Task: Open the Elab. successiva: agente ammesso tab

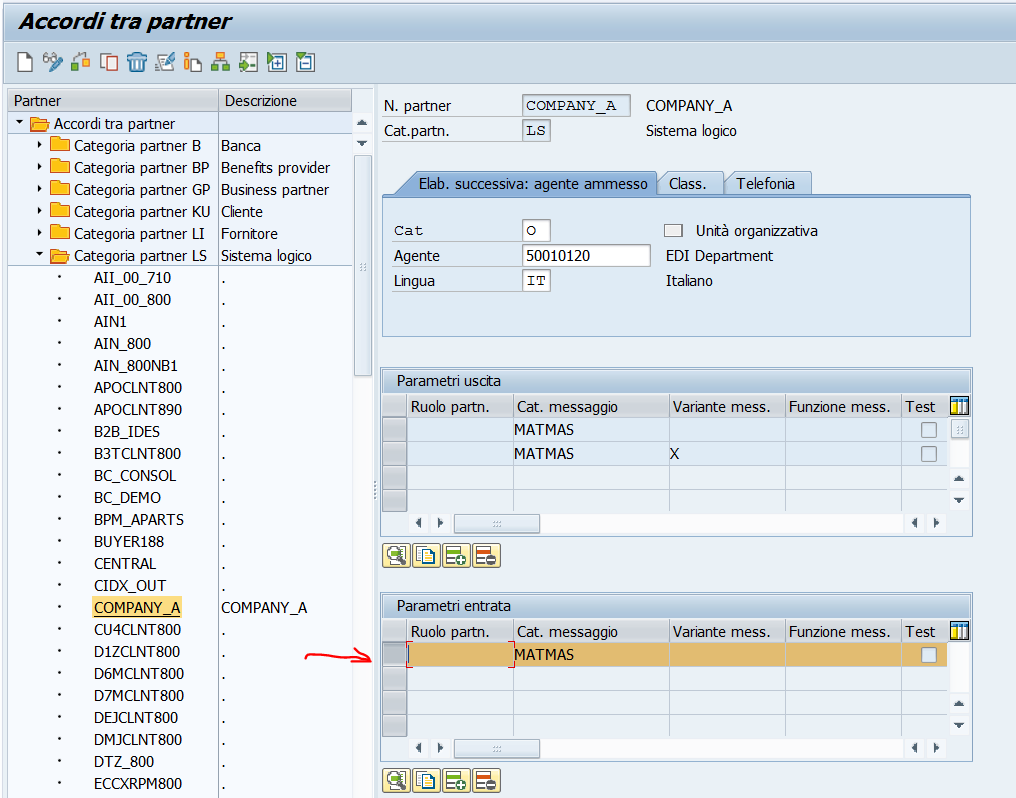Action: pyautogui.click(x=533, y=184)
